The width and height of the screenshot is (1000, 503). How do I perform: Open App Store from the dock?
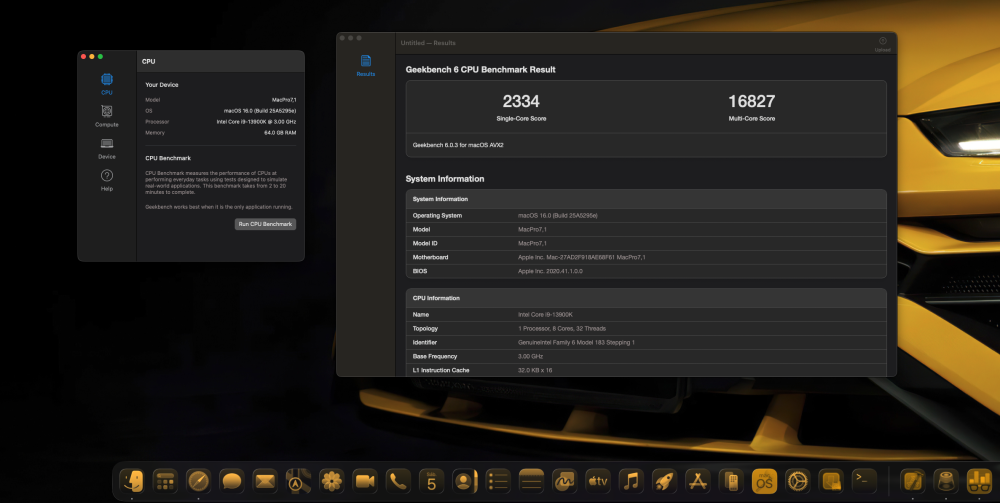click(698, 481)
